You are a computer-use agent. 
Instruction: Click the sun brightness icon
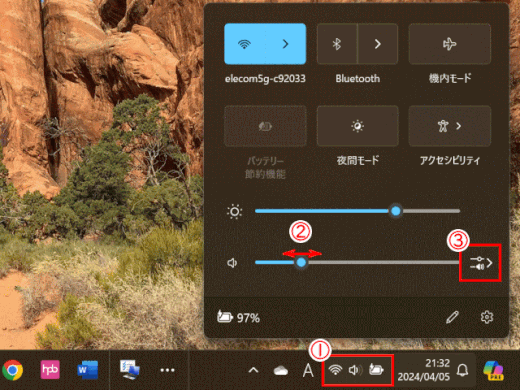[x=234, y=212]
